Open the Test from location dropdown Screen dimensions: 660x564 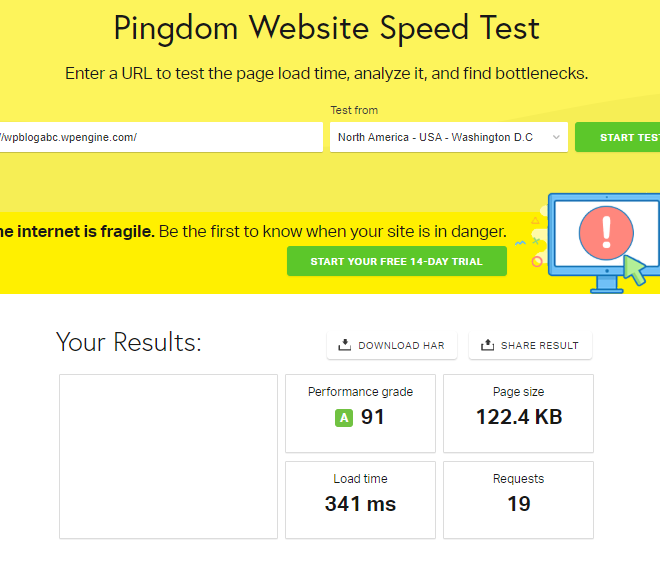[x=449, y=137]
